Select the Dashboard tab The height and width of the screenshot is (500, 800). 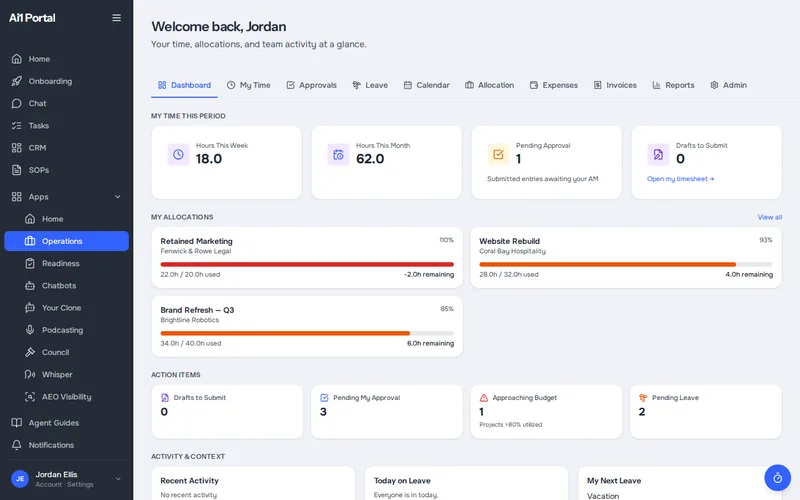point(184,85)
